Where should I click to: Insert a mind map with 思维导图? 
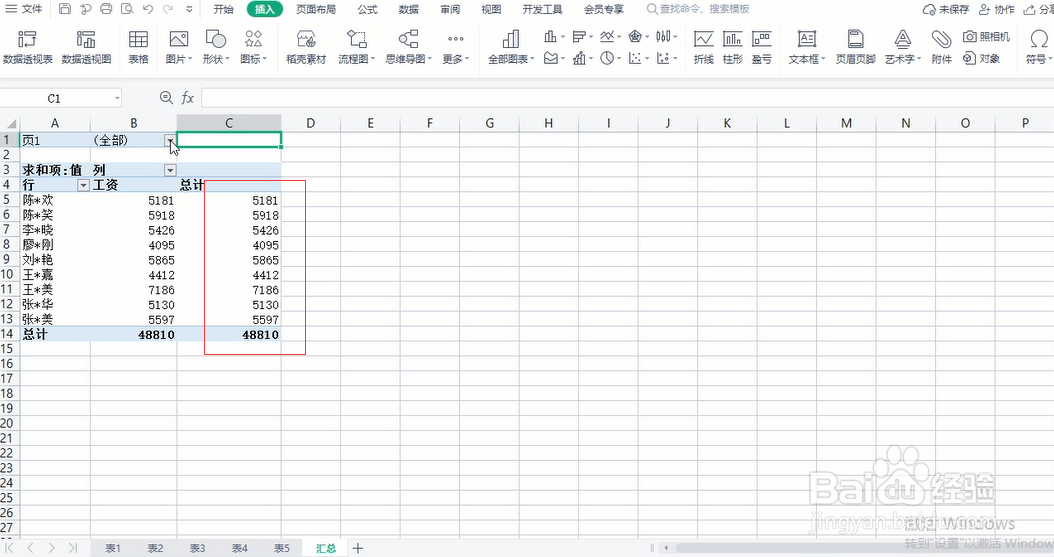coord(409,46)
